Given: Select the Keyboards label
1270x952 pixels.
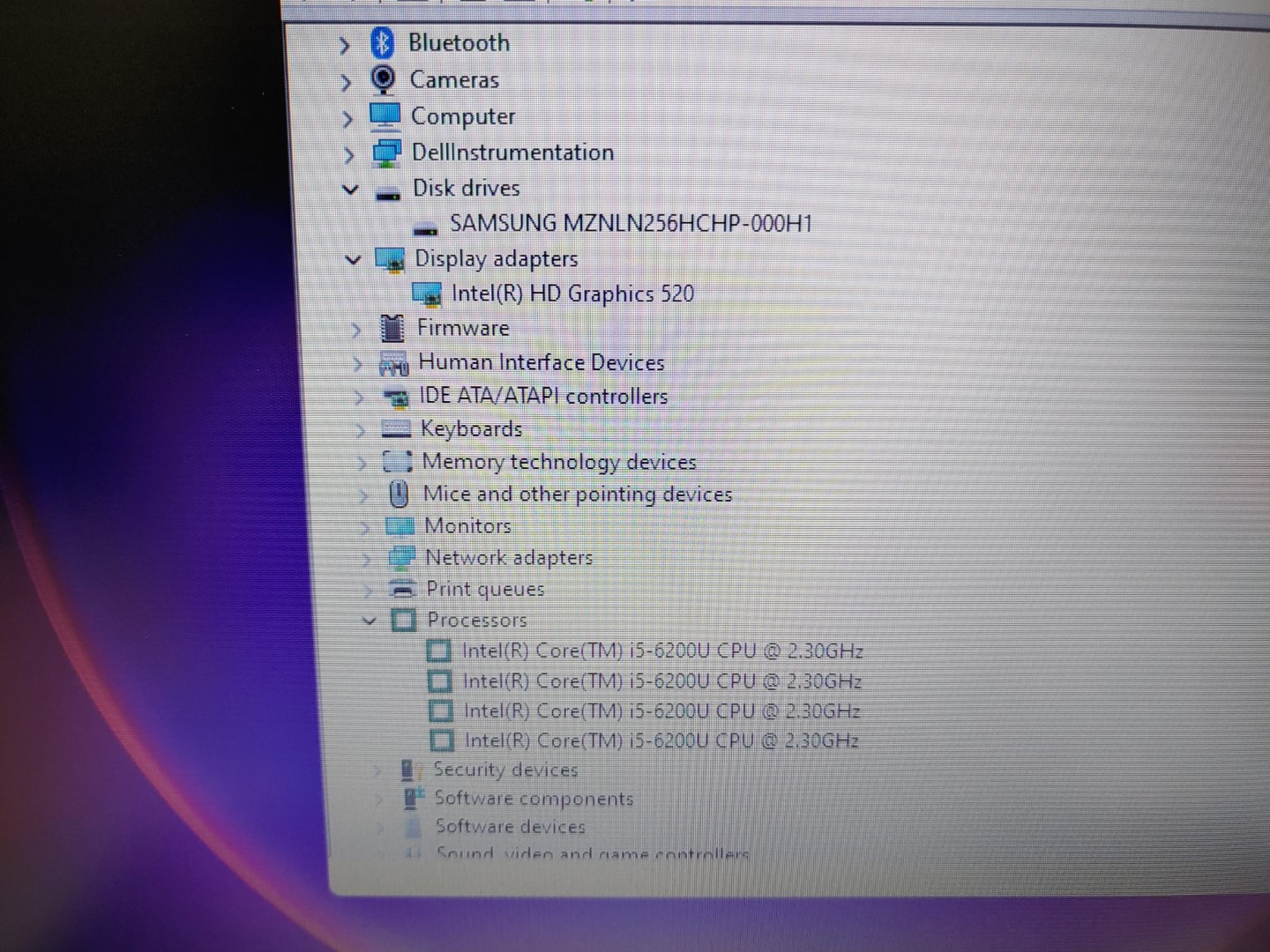Looking at the screenshot, I should tap(472, 429).
